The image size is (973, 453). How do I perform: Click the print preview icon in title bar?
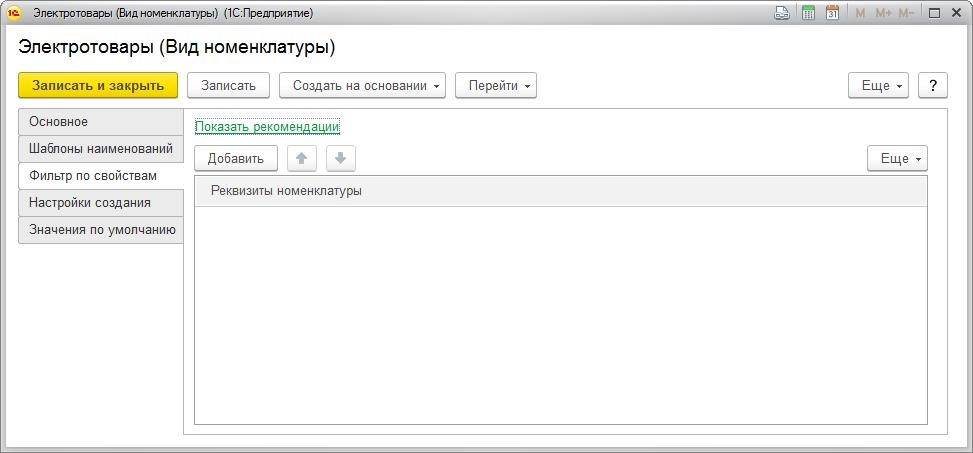782,12
